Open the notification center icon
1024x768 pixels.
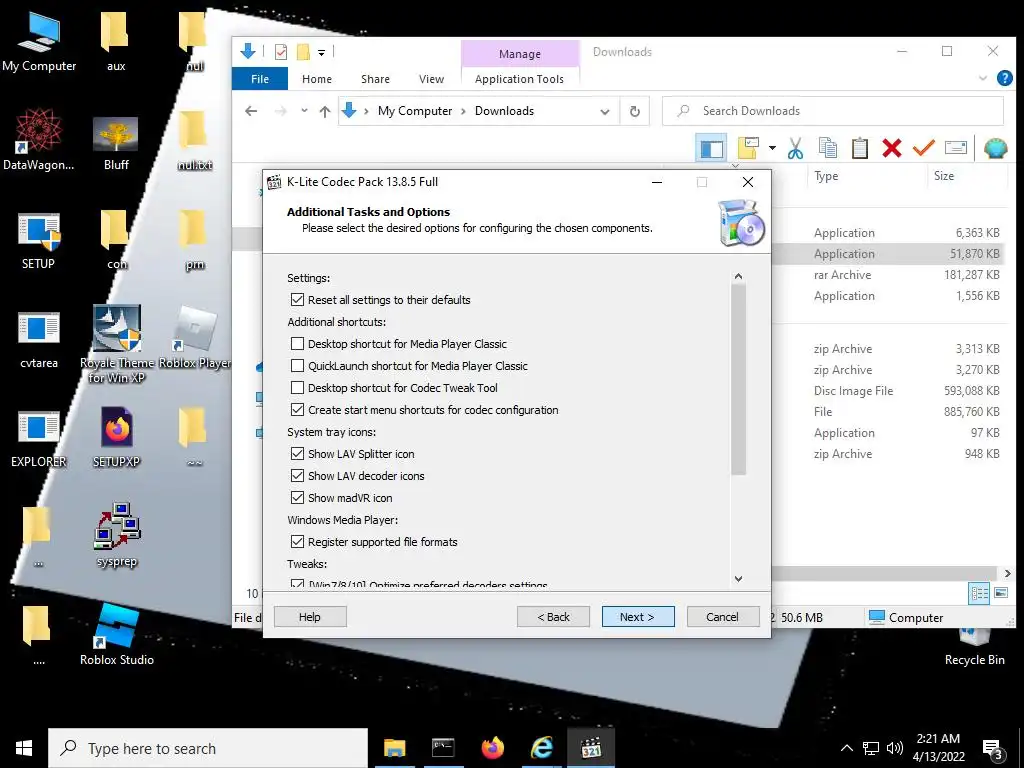pyautogui.click(x=993, y=749)
